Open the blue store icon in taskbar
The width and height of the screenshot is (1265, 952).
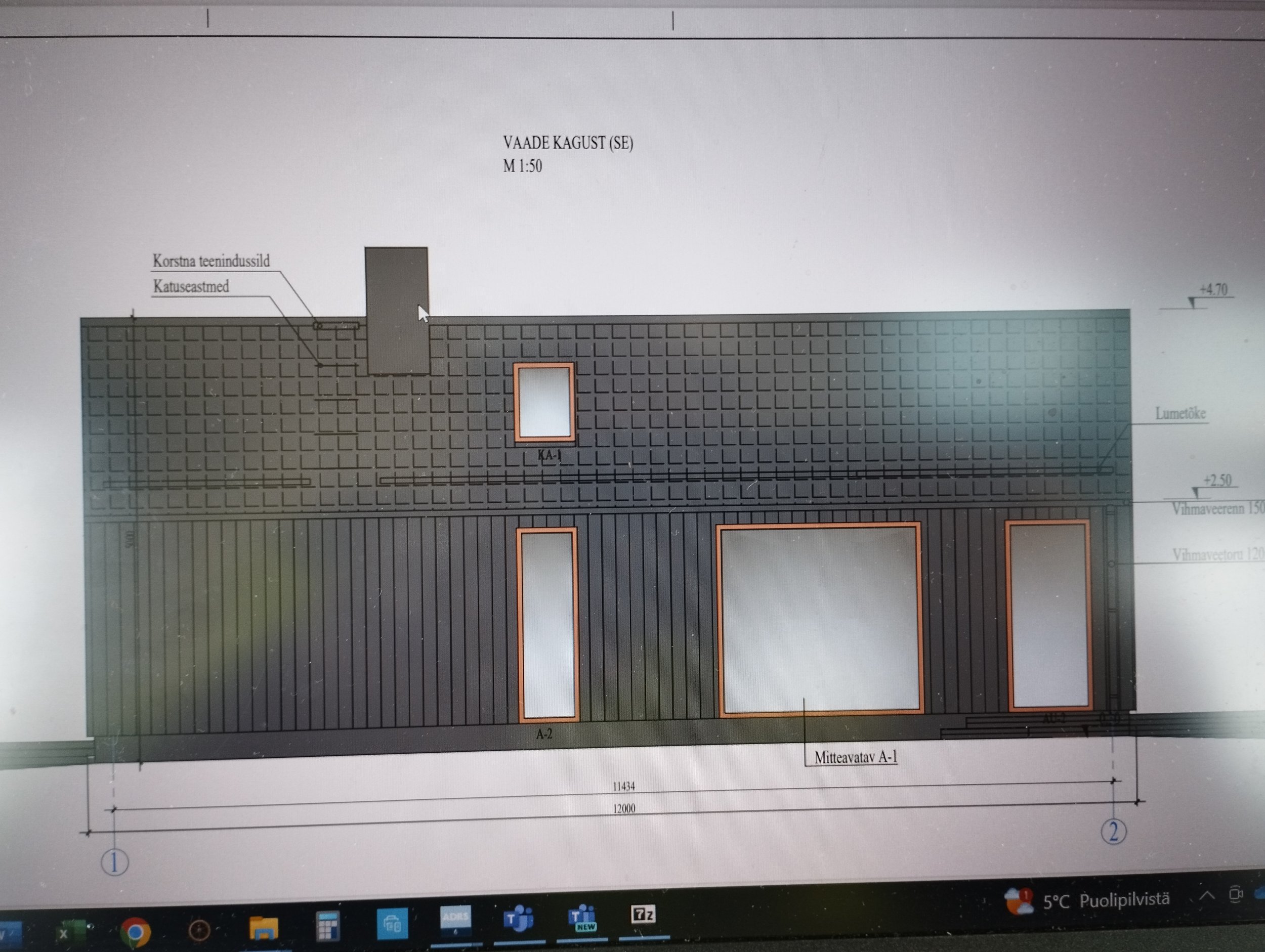pos(392,923)
